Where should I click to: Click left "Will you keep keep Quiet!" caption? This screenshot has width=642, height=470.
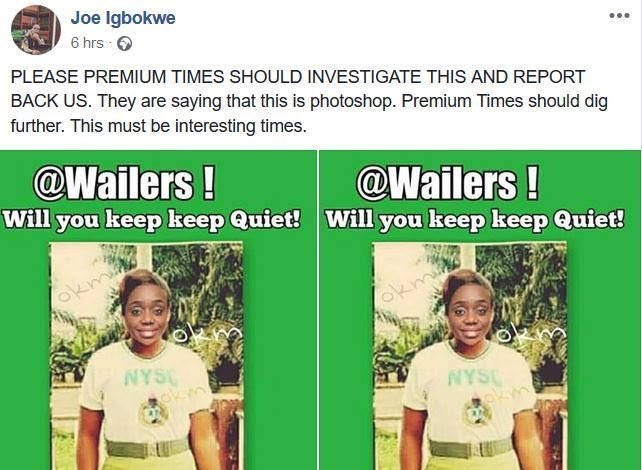point(151,221)
